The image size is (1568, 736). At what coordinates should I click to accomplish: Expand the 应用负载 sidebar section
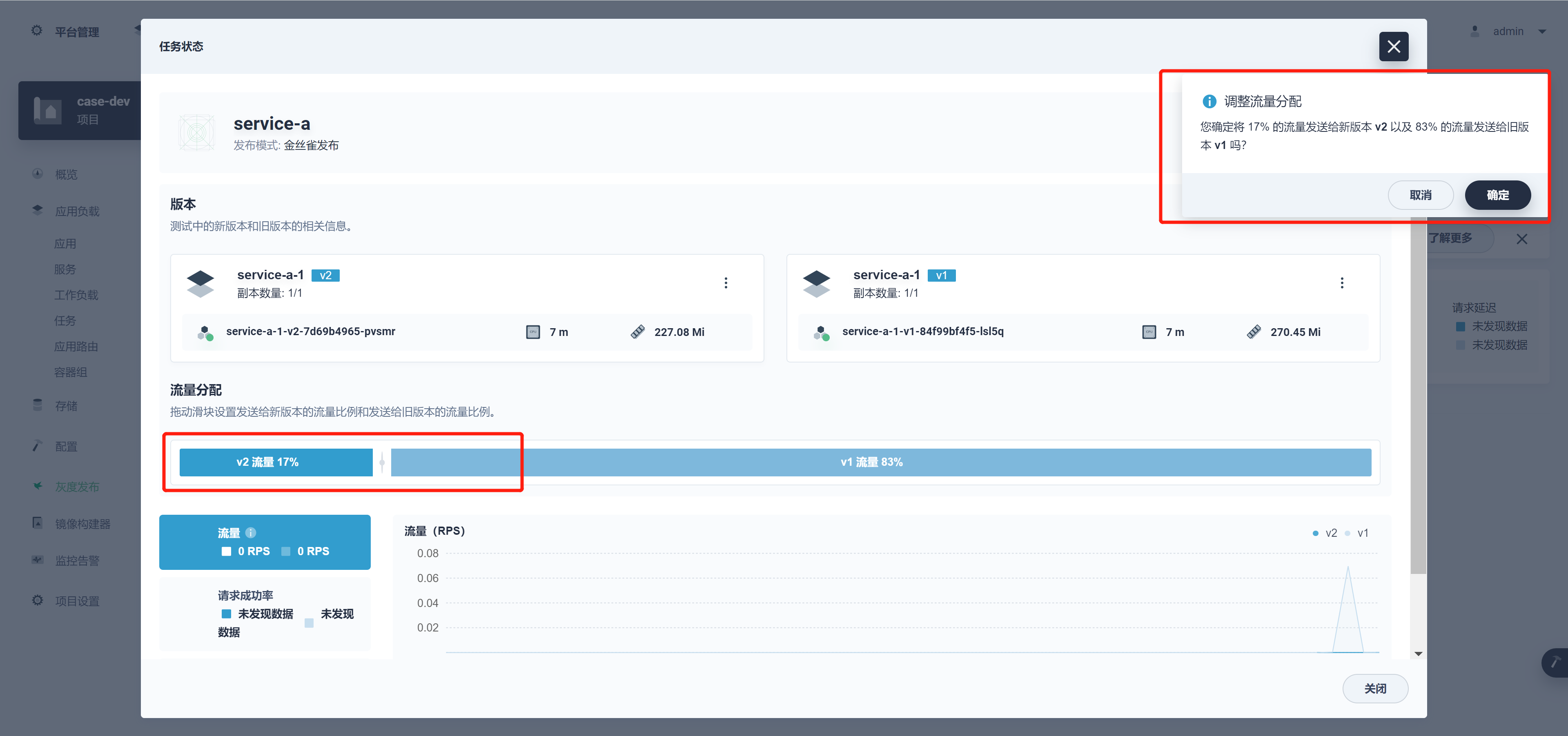click(x=77, y=211)
